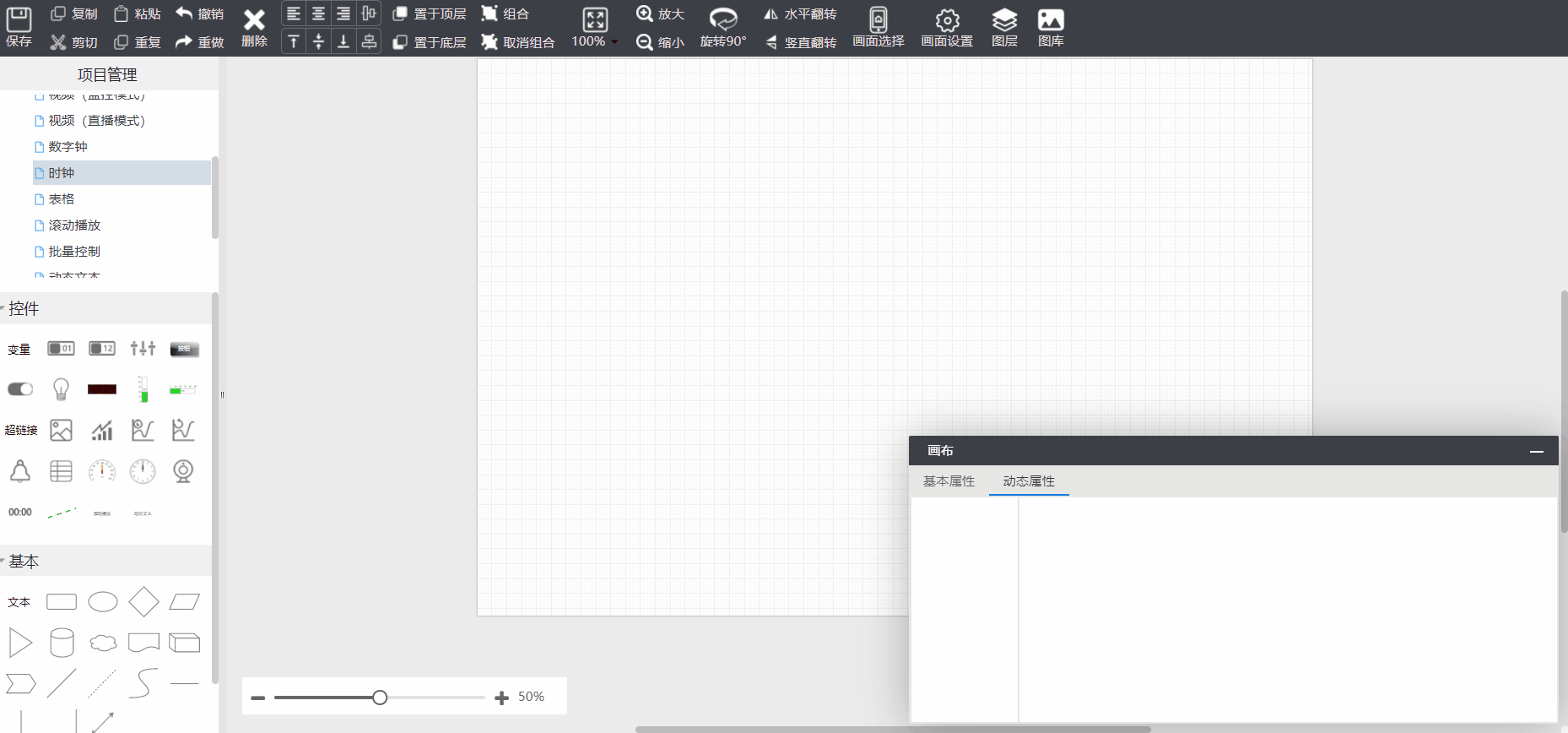Click the 保存 (Save) icon

tap(19, 27)
